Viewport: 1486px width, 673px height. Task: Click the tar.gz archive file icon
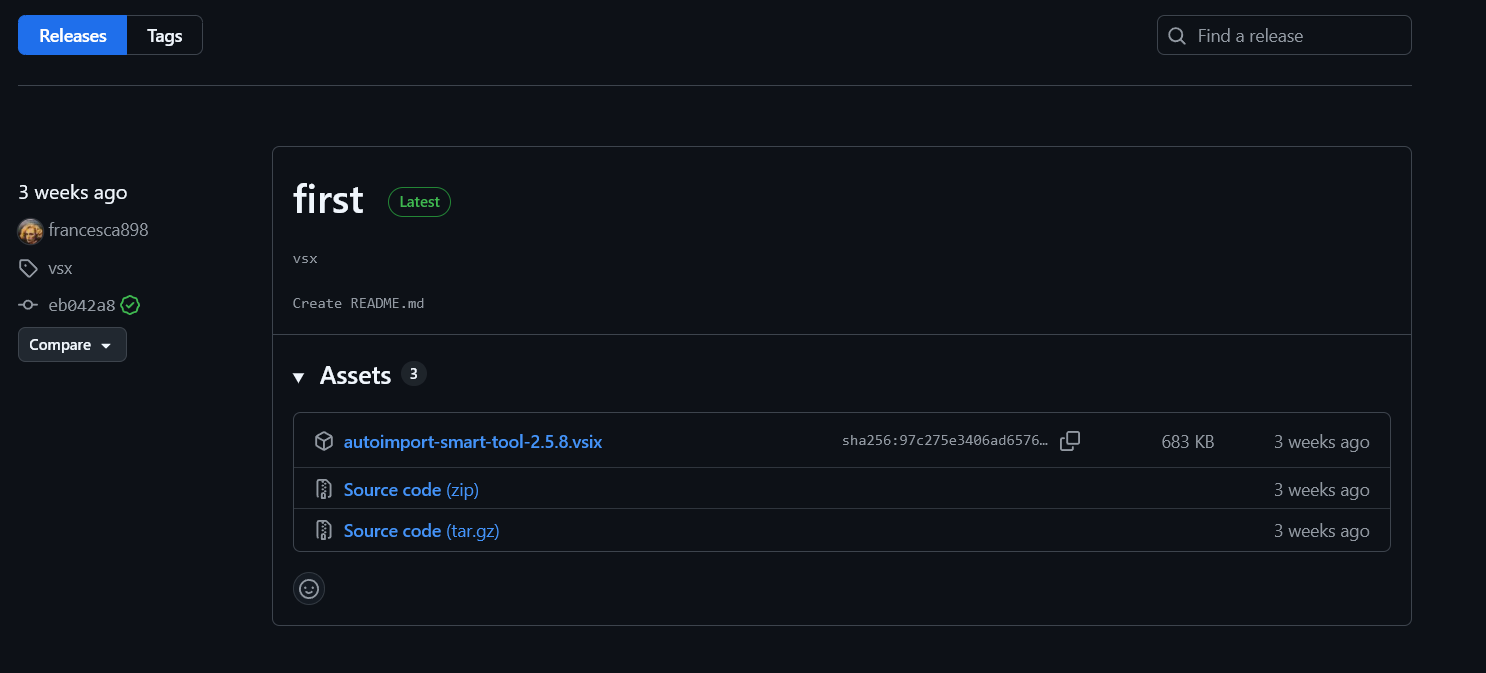click(x=323, y=531)
